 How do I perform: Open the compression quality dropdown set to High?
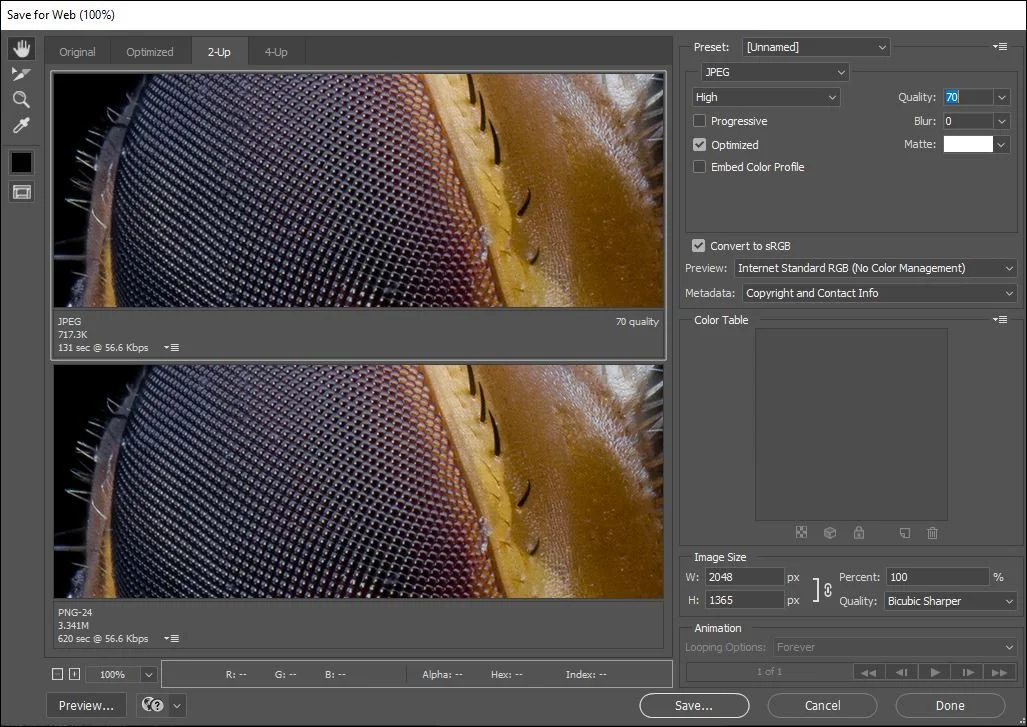(x=765, y=96)
